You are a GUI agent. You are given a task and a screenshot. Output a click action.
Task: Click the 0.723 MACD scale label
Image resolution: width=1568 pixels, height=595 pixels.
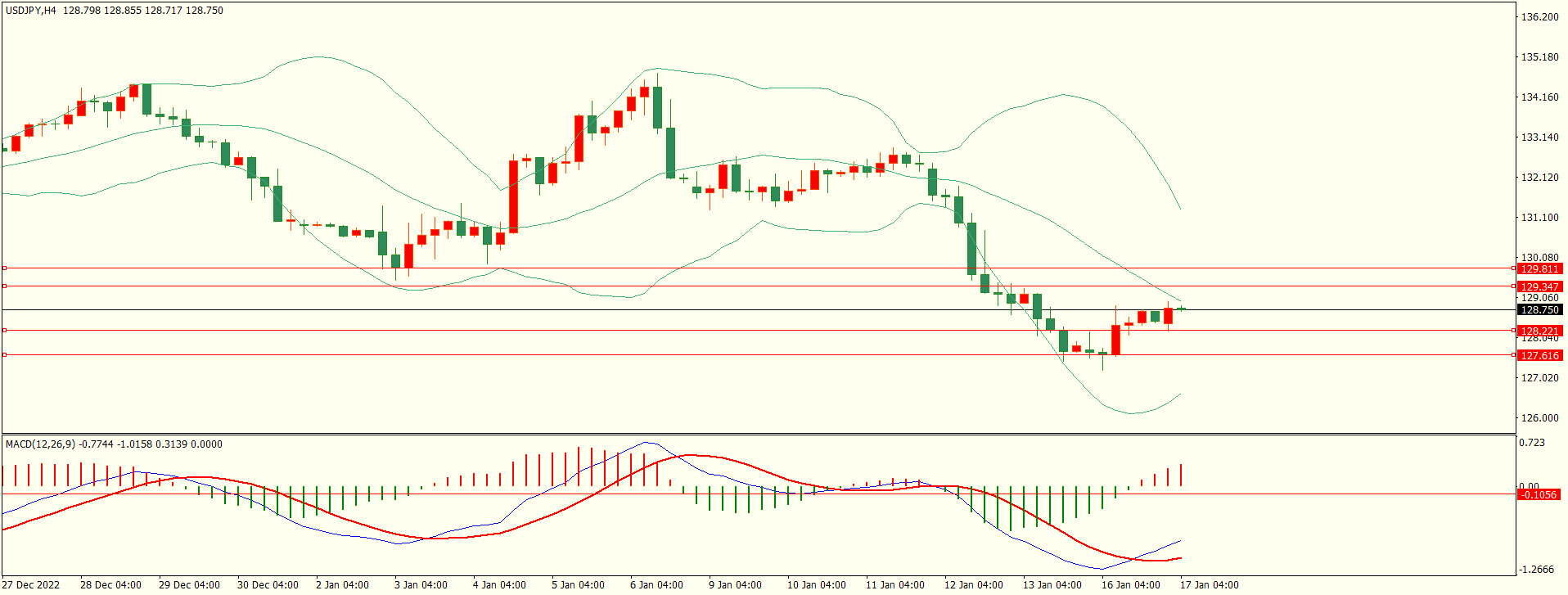click(x=1532, y=443)
